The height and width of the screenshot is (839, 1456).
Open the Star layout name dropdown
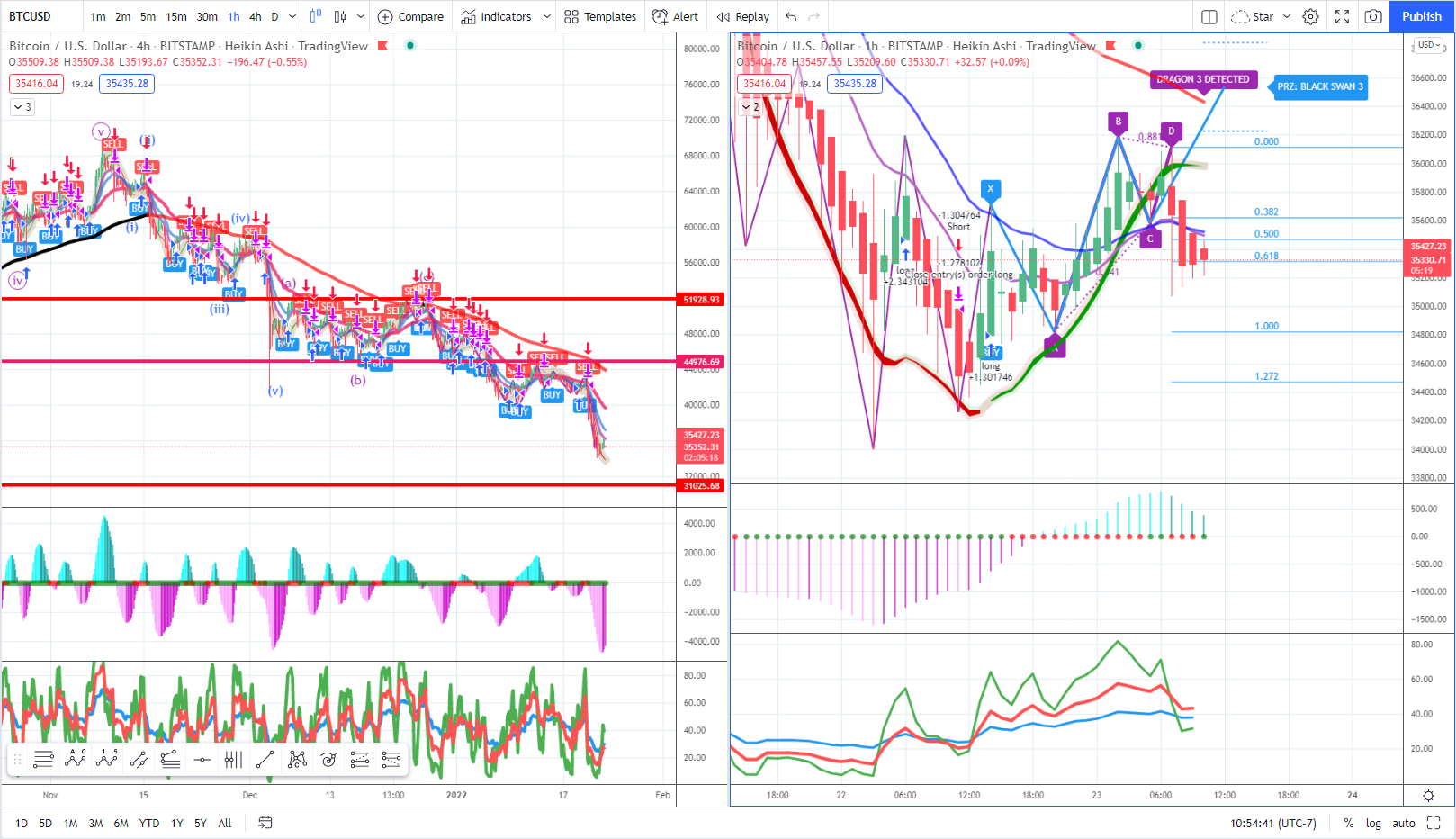tap(1287, 16)
